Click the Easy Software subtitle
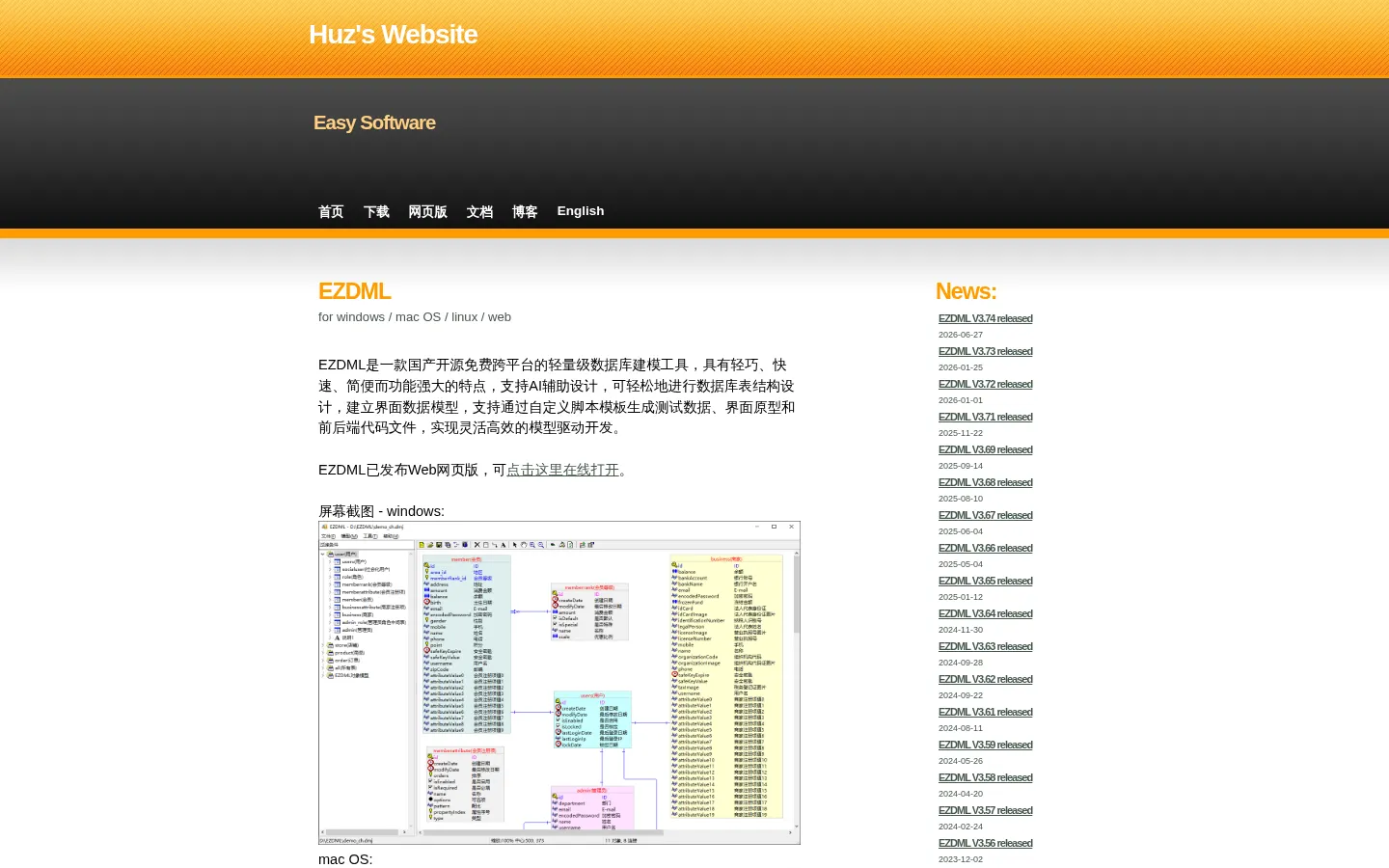Screen dimensions: 1389x868 [374, 122]
